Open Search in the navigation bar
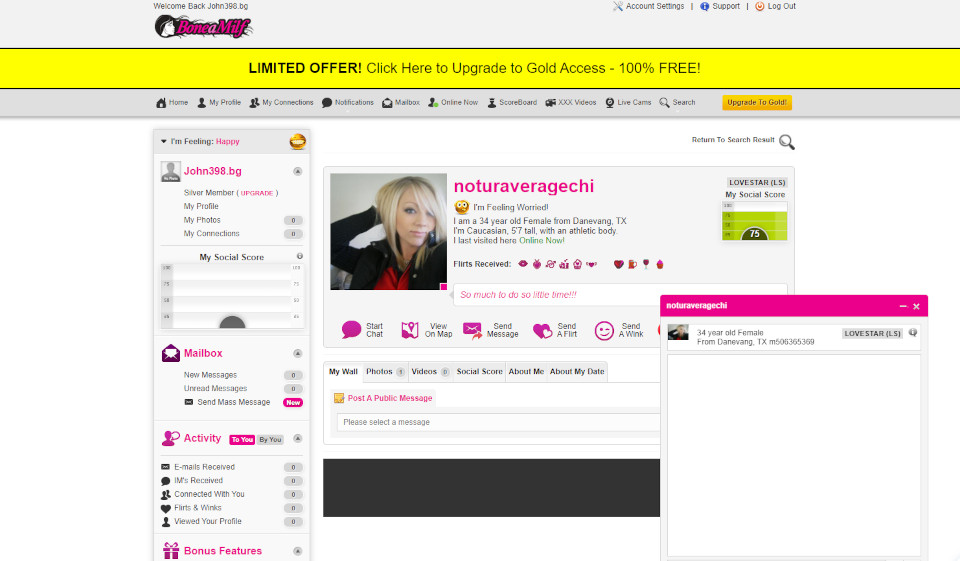Viewport: 960px width, 561px height. pyautogui.click(x=677, y=102)
